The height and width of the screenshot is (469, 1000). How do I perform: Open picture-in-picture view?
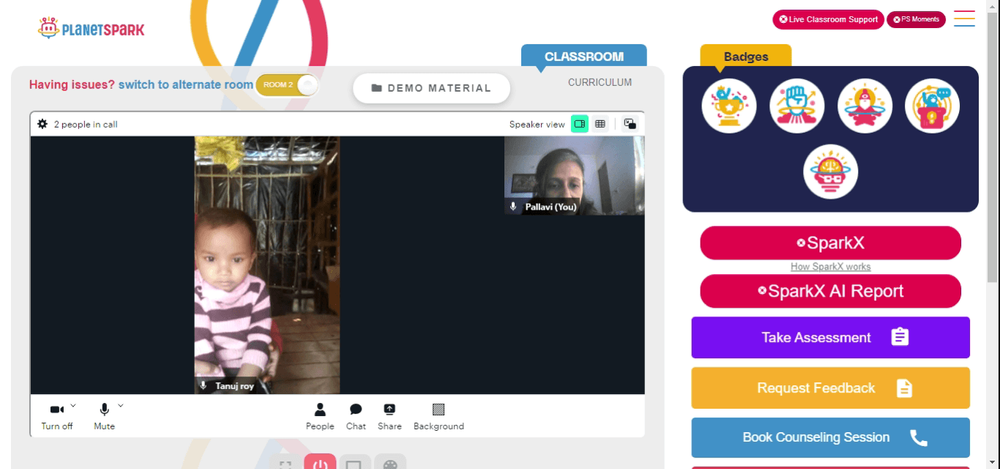[630, 124]
